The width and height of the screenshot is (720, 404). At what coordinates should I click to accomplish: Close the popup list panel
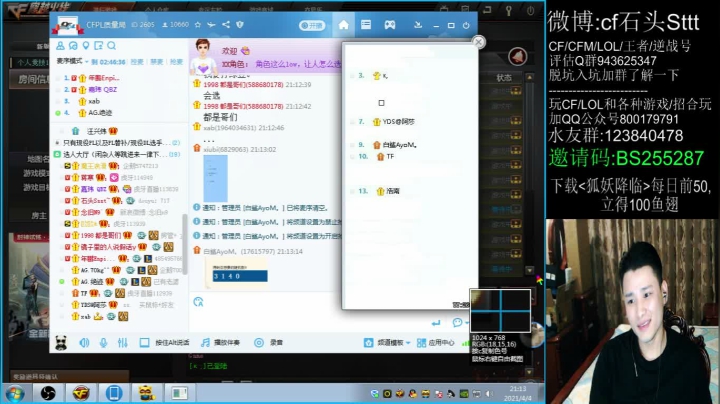point(478,42)
